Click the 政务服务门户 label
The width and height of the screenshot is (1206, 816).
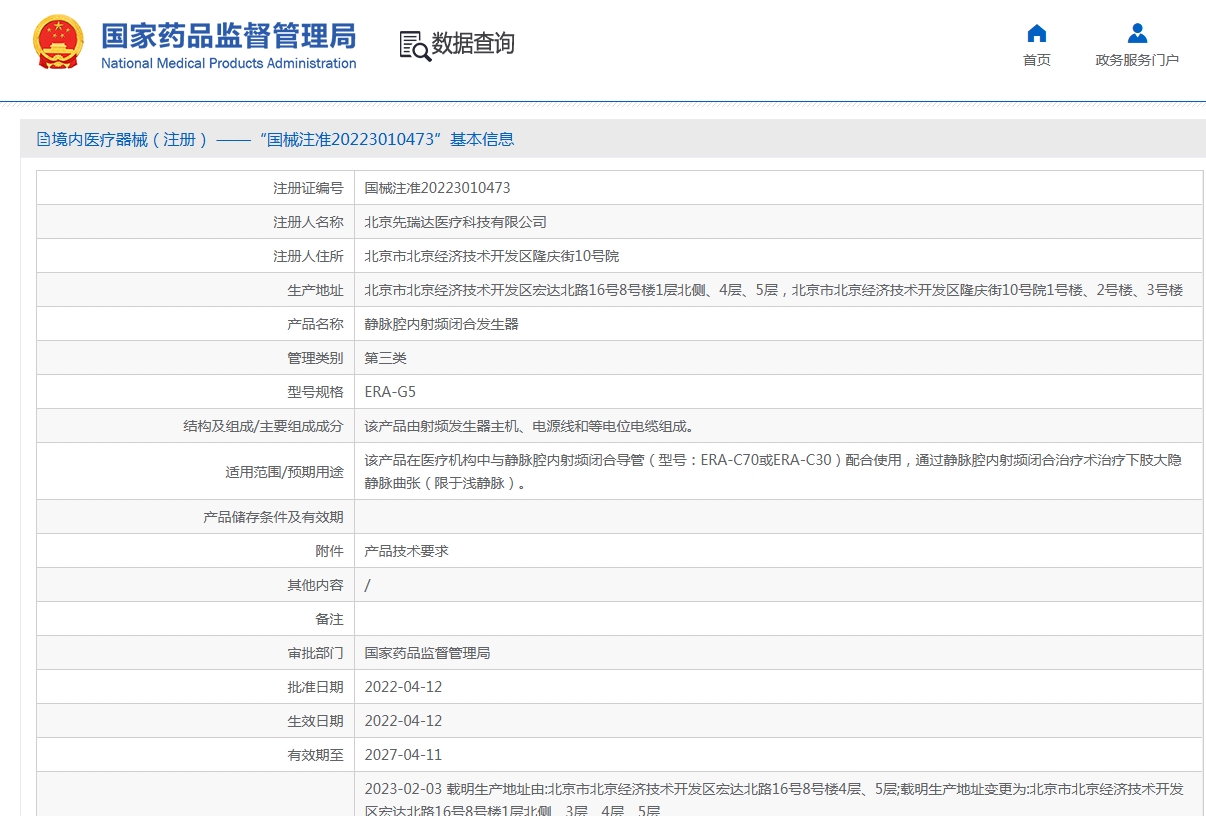coord(1137,60)
